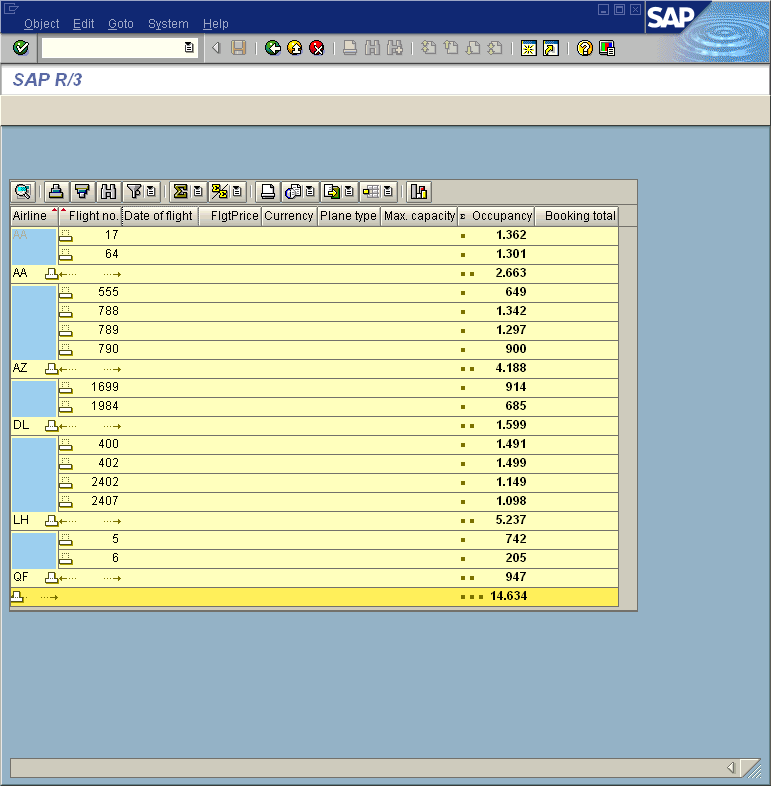Click the ALV Details magnifier icon
This screenshot has width=771, height=786.
coord(23,191)
